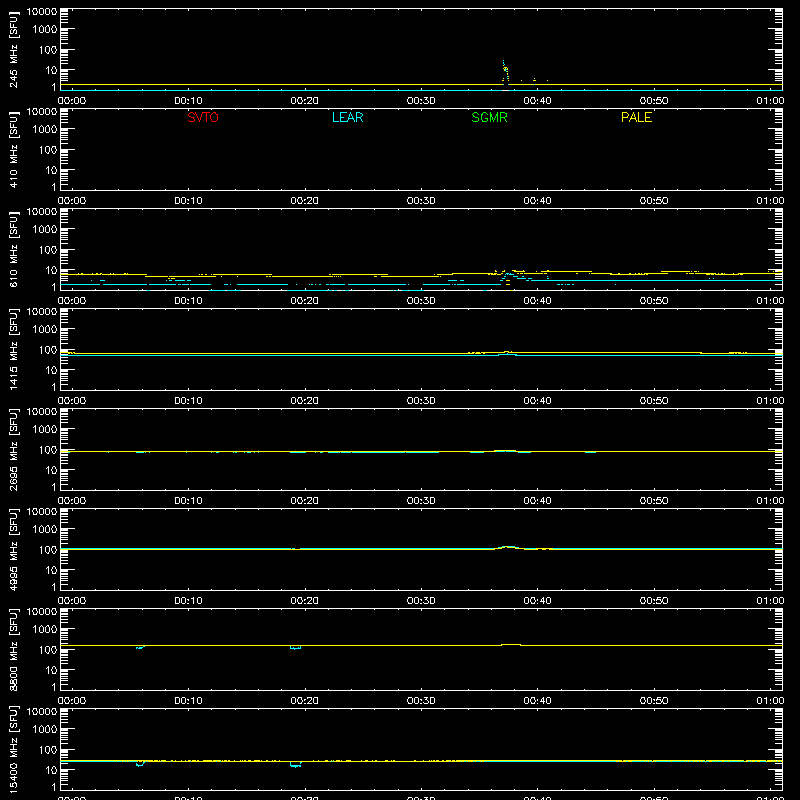The width and height of the screenshot is (800, 800).
Task: Click the cyan dip near 00:20 in 8800 MHz plot
Action: [x=295, y=647]
